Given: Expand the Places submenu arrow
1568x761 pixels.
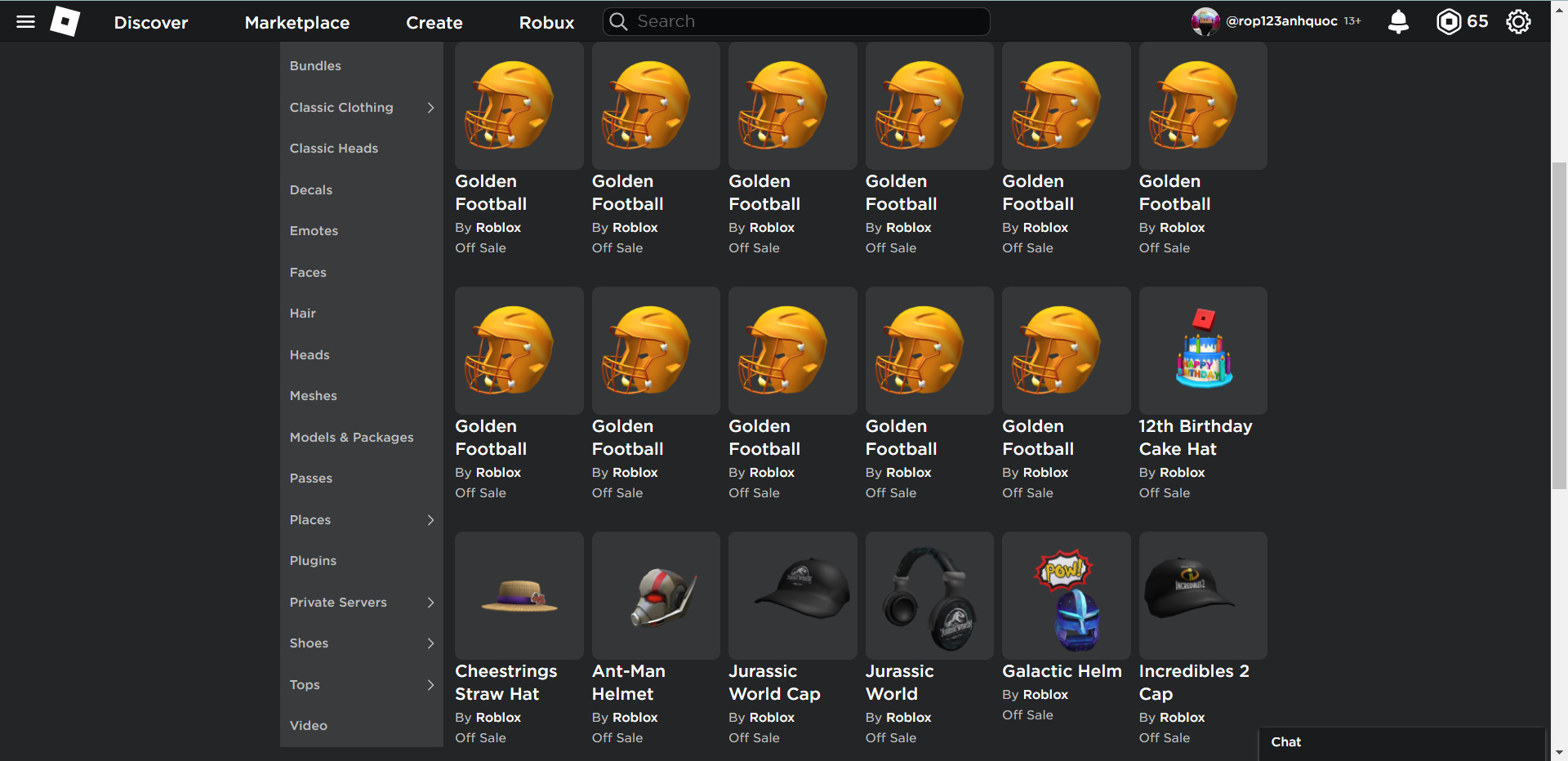Looking at the screenshot, I should [x=430, y=520].
